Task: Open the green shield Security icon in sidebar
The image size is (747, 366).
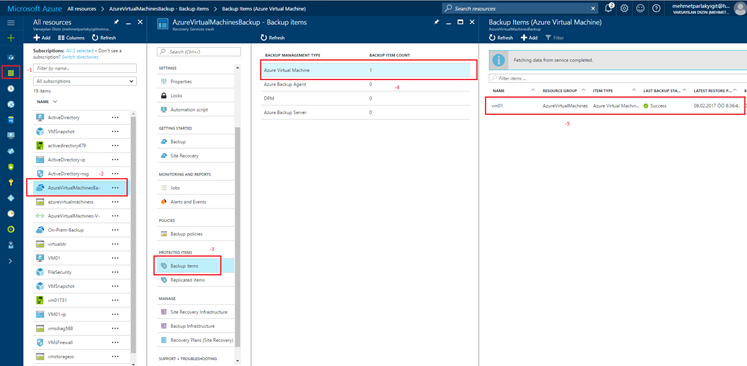Action: 11,167
